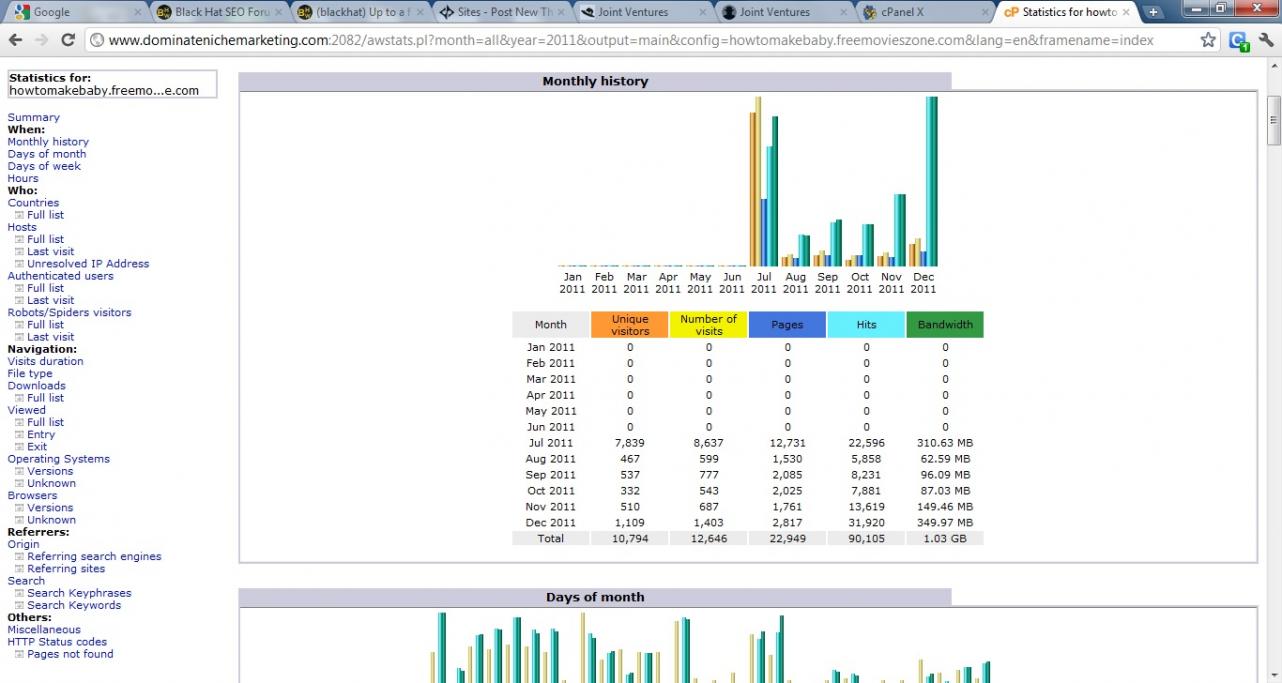This screenshot has width=1282, height=683.
Task: Switch to first Joint Ventures tab
Action: tap(645, 13)
